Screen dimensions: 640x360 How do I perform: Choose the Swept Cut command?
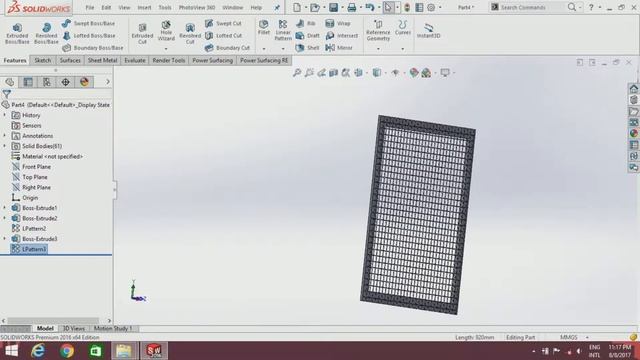[223, 24]
